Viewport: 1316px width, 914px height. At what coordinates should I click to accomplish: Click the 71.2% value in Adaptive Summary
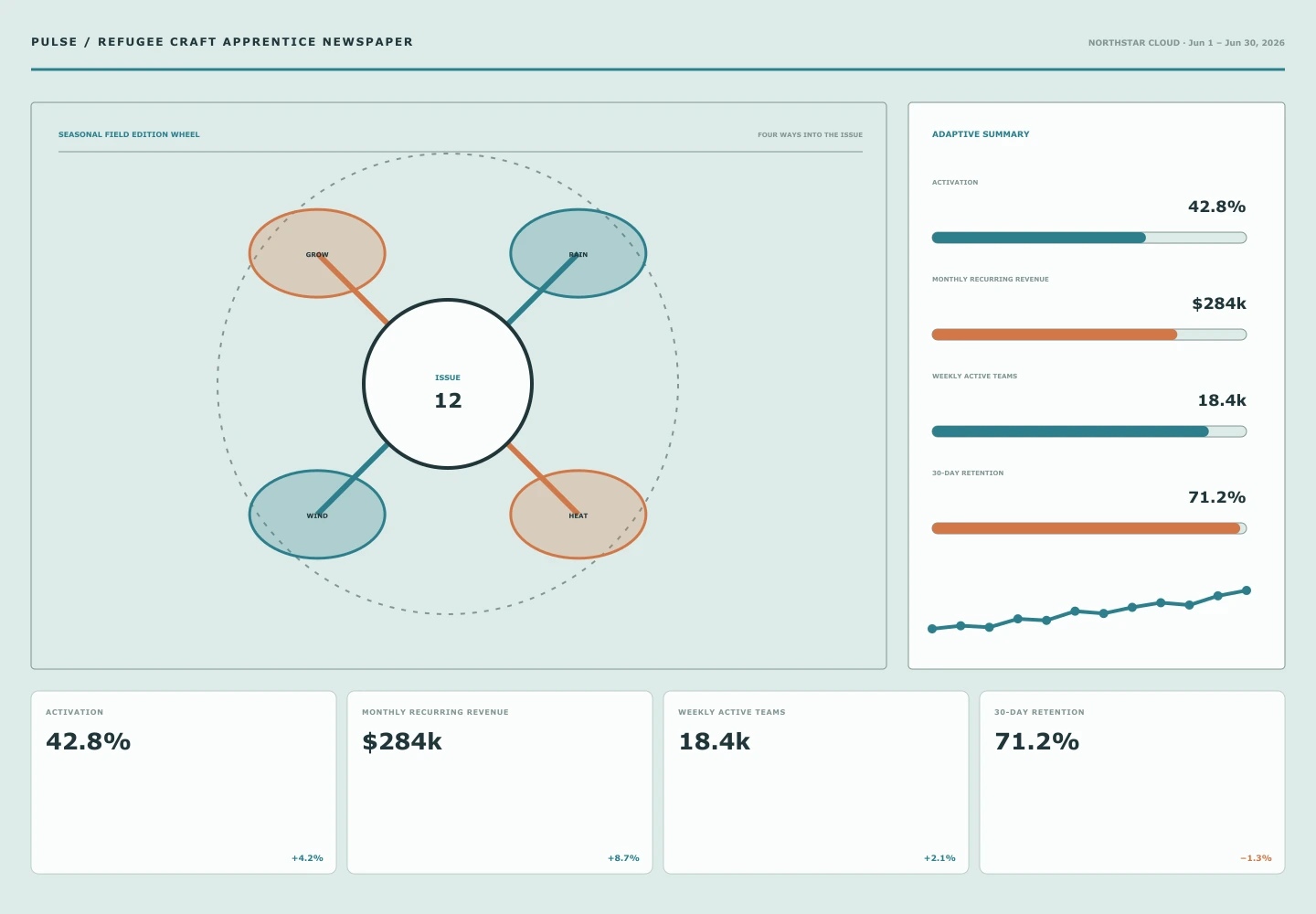click(1216, 497)
